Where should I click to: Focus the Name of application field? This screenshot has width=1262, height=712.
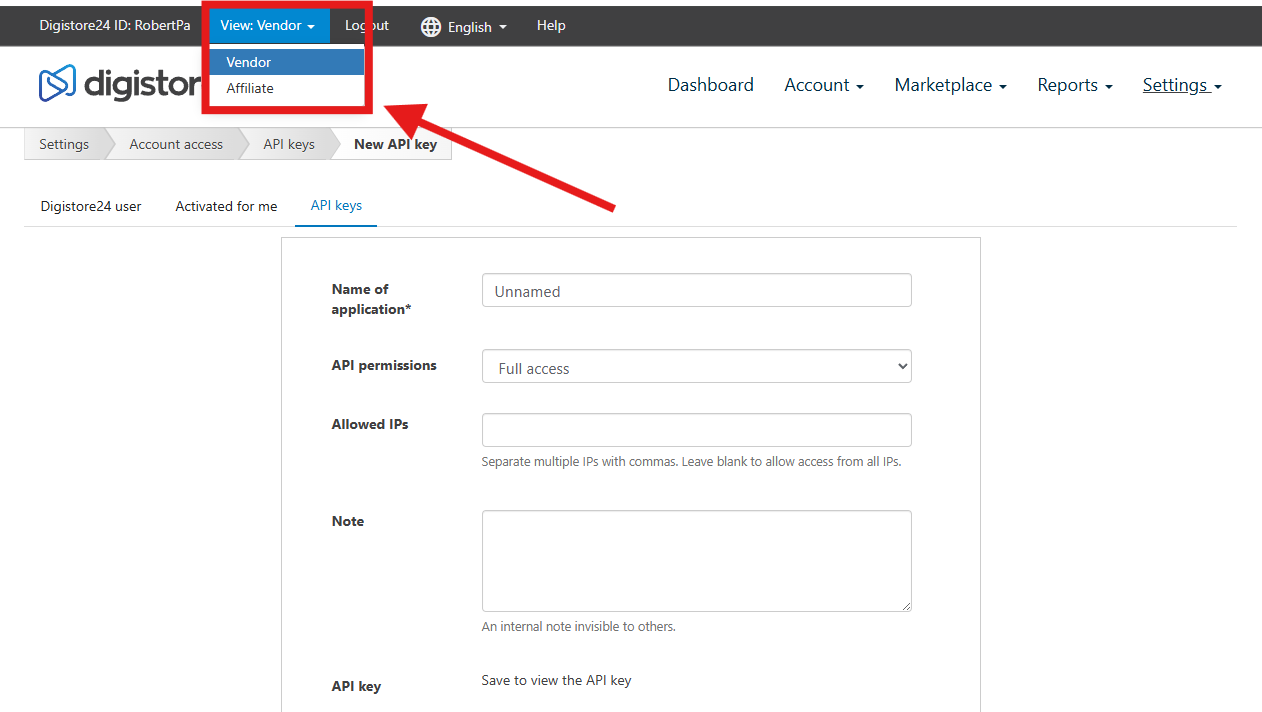(697, 290)
